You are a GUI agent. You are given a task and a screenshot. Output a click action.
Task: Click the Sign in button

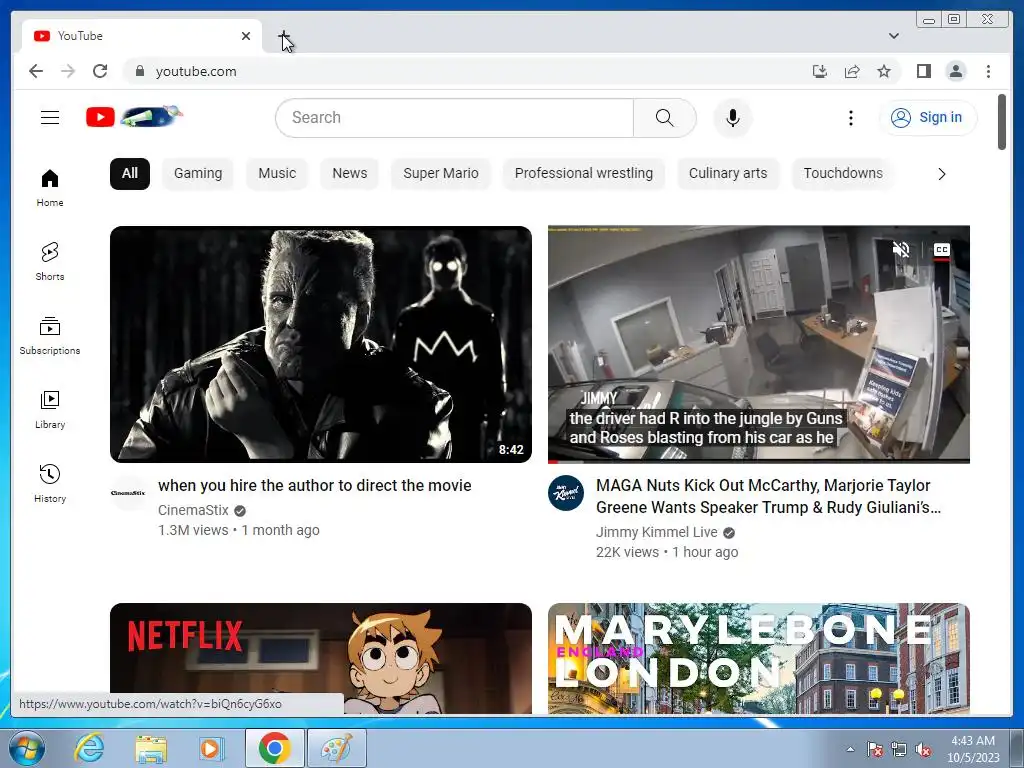point(928,118)
